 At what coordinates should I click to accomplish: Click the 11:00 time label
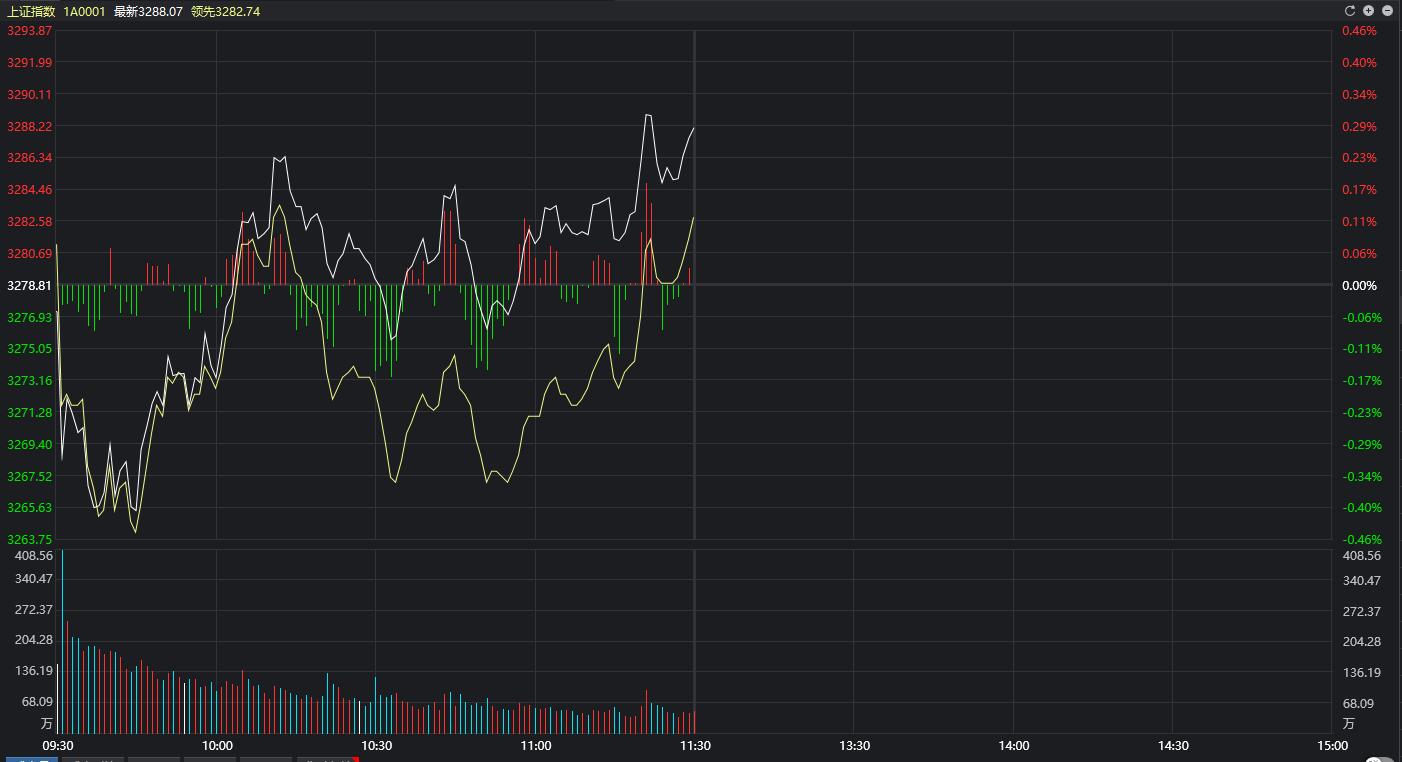pos(536,746)
